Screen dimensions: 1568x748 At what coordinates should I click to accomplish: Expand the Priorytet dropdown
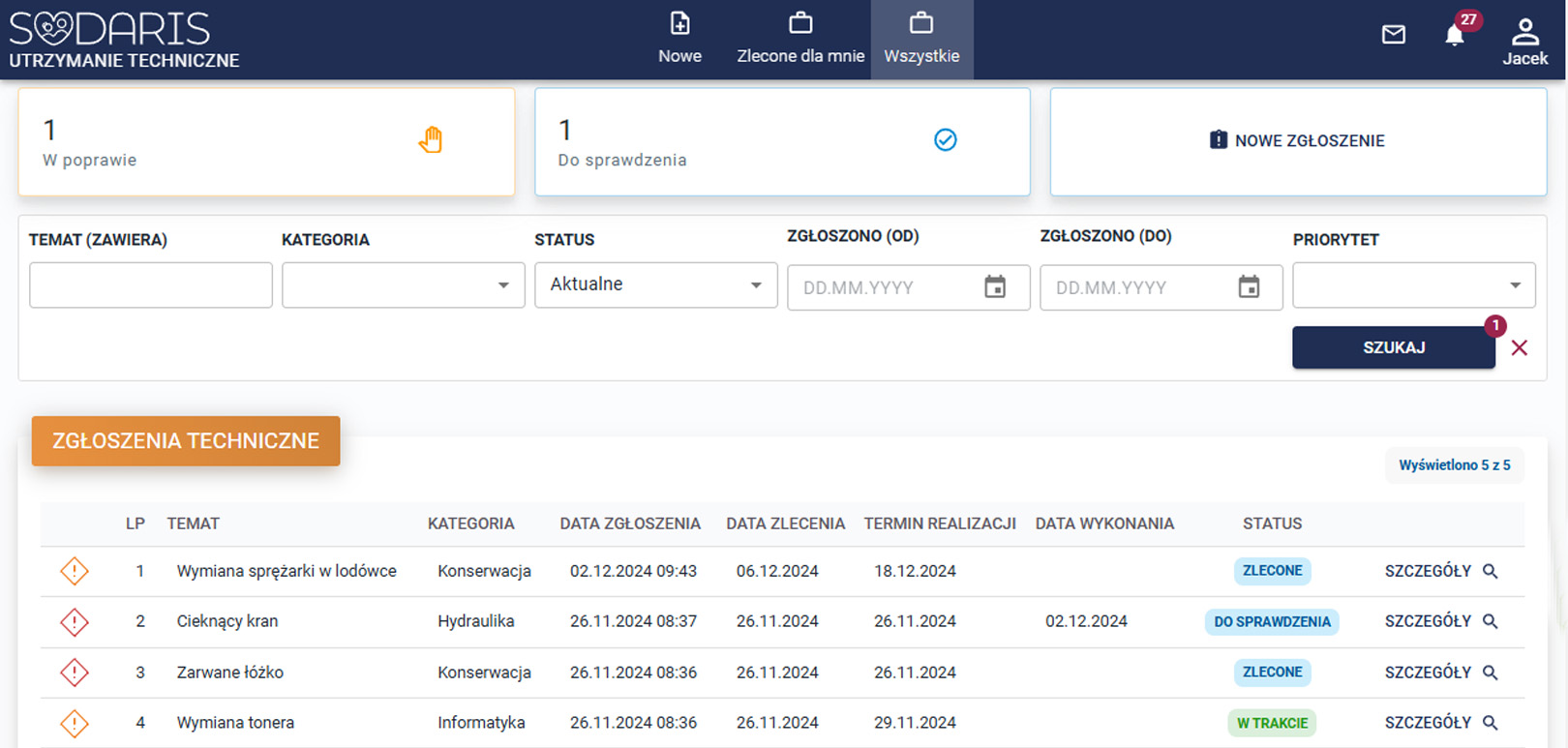pos(1413,285)
